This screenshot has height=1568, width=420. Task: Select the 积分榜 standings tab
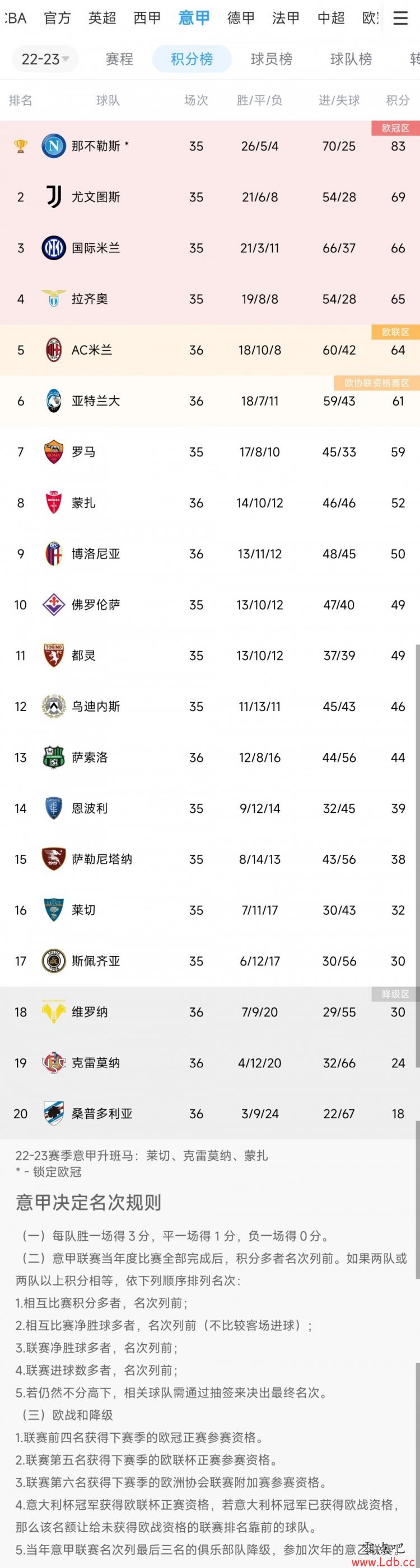192,59
